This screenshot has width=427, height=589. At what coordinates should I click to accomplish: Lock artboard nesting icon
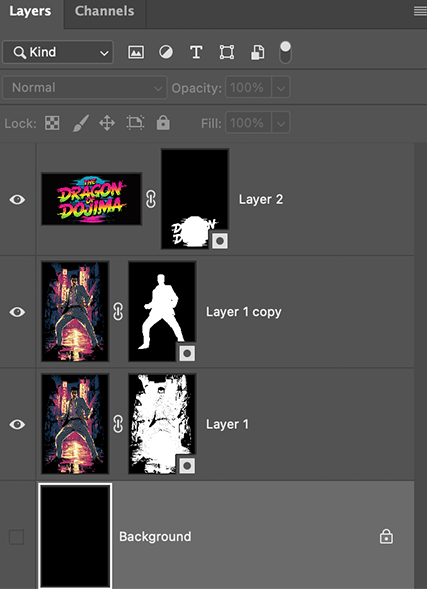coord(135,123)
